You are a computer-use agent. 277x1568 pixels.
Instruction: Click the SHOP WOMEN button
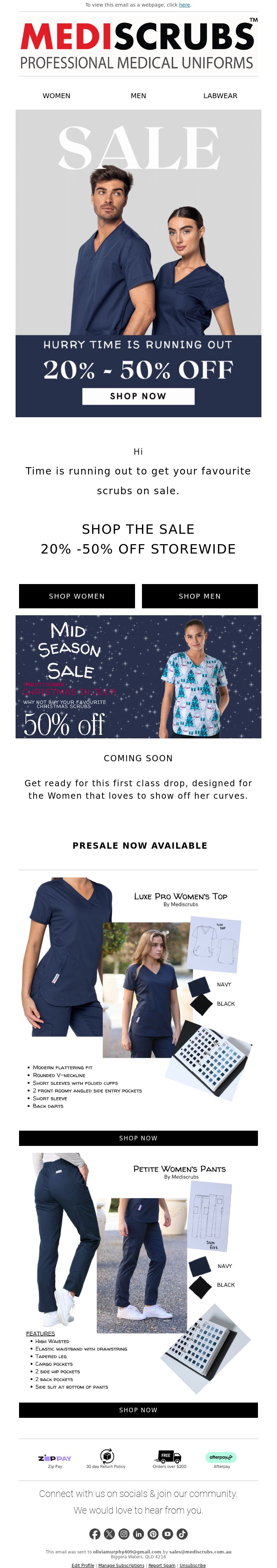tap(77, 596)
